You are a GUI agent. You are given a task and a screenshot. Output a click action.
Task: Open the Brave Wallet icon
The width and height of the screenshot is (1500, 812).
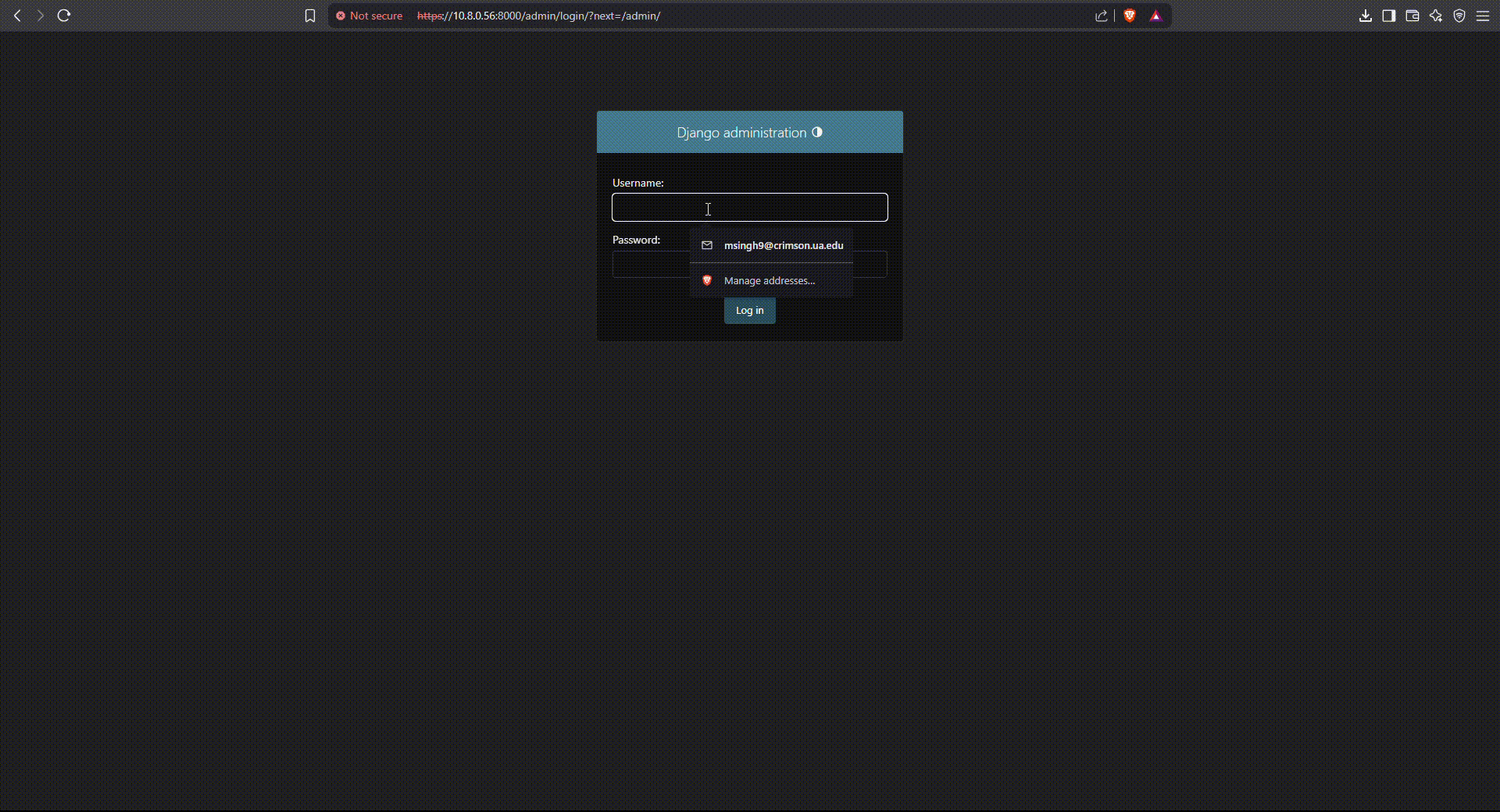pos(1412,16)
